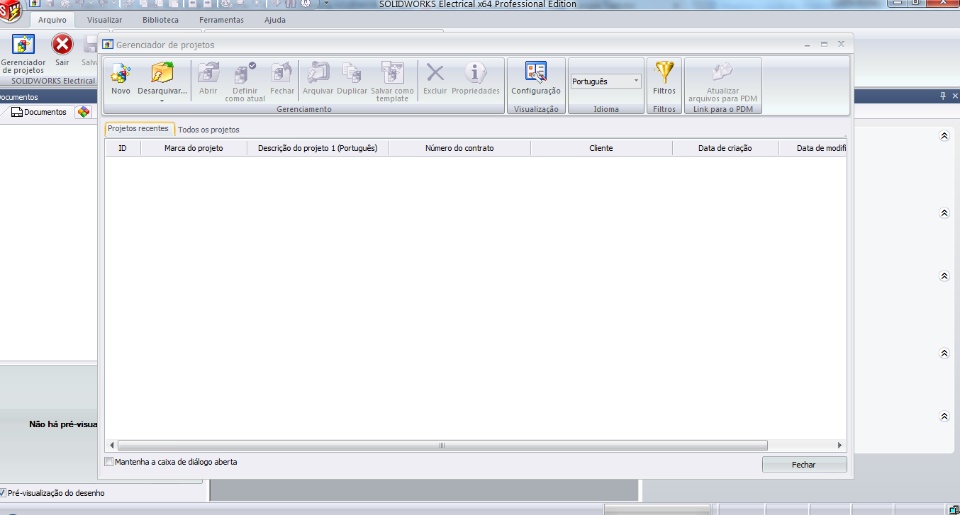Click the colored components tab icon beside Documentos
The width and height of the screenshot is (960, 515).
(x=84, y=112)
